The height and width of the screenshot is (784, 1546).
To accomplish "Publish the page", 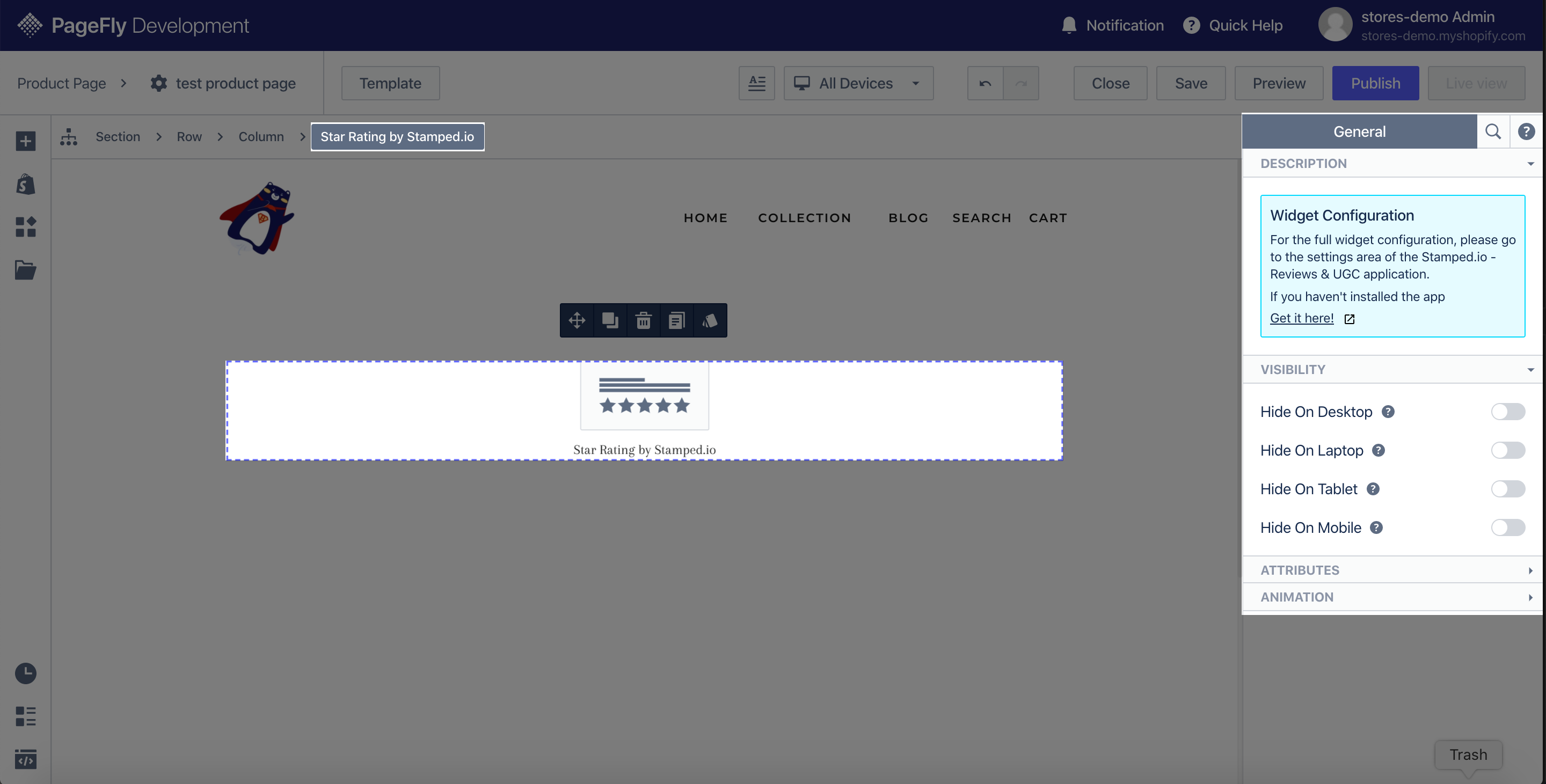I will click(1375, 83).
